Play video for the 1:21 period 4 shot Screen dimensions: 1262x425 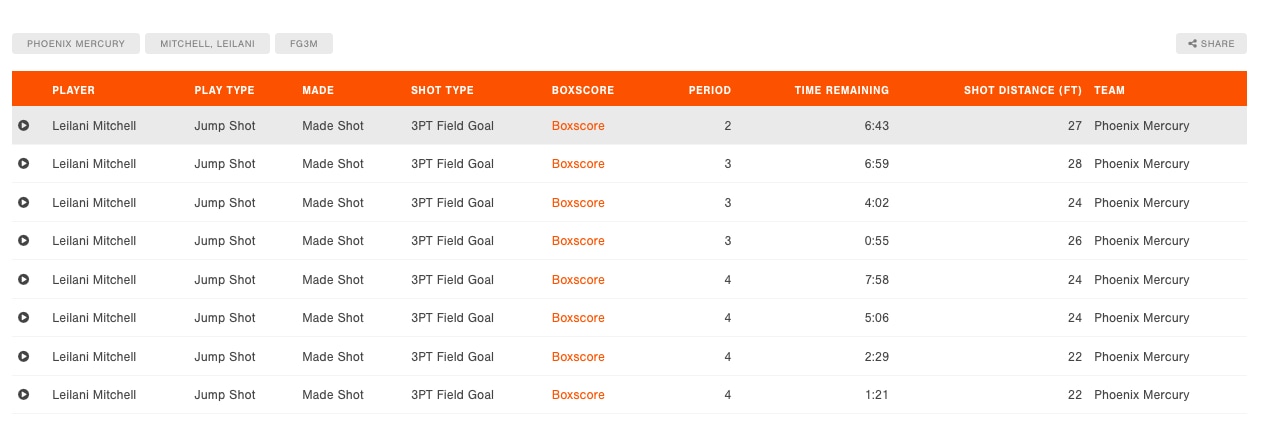(24, 395)
